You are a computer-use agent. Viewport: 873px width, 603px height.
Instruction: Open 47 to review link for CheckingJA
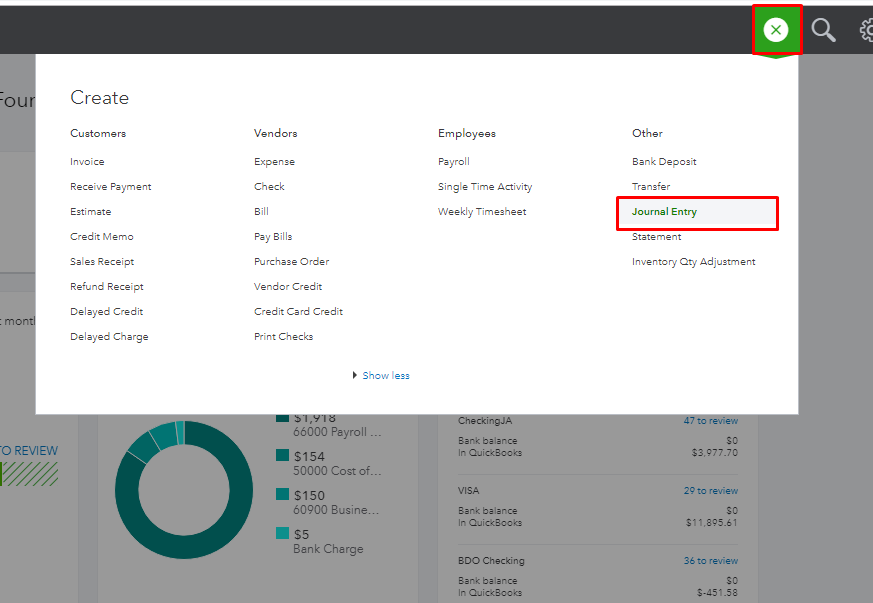(x=710, y=421)
